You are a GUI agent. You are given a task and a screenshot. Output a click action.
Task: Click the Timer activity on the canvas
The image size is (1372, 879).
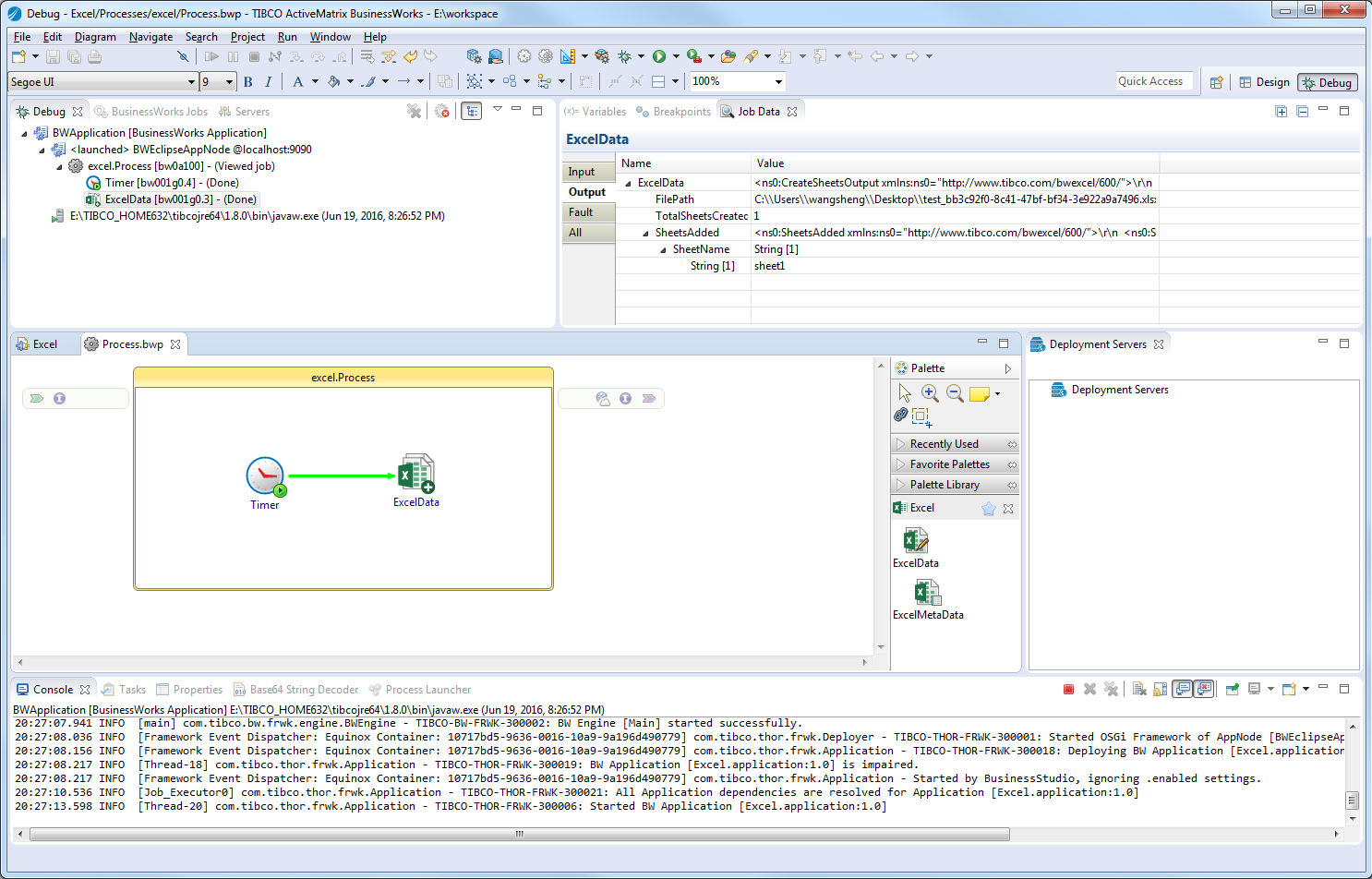pyautogui.click(x=265, y=483)
